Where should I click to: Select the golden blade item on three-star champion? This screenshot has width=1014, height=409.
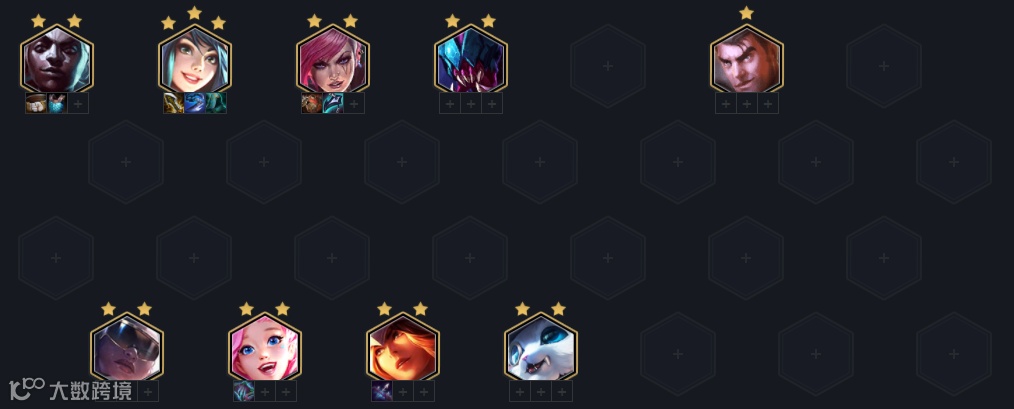[x=173, y=103]
